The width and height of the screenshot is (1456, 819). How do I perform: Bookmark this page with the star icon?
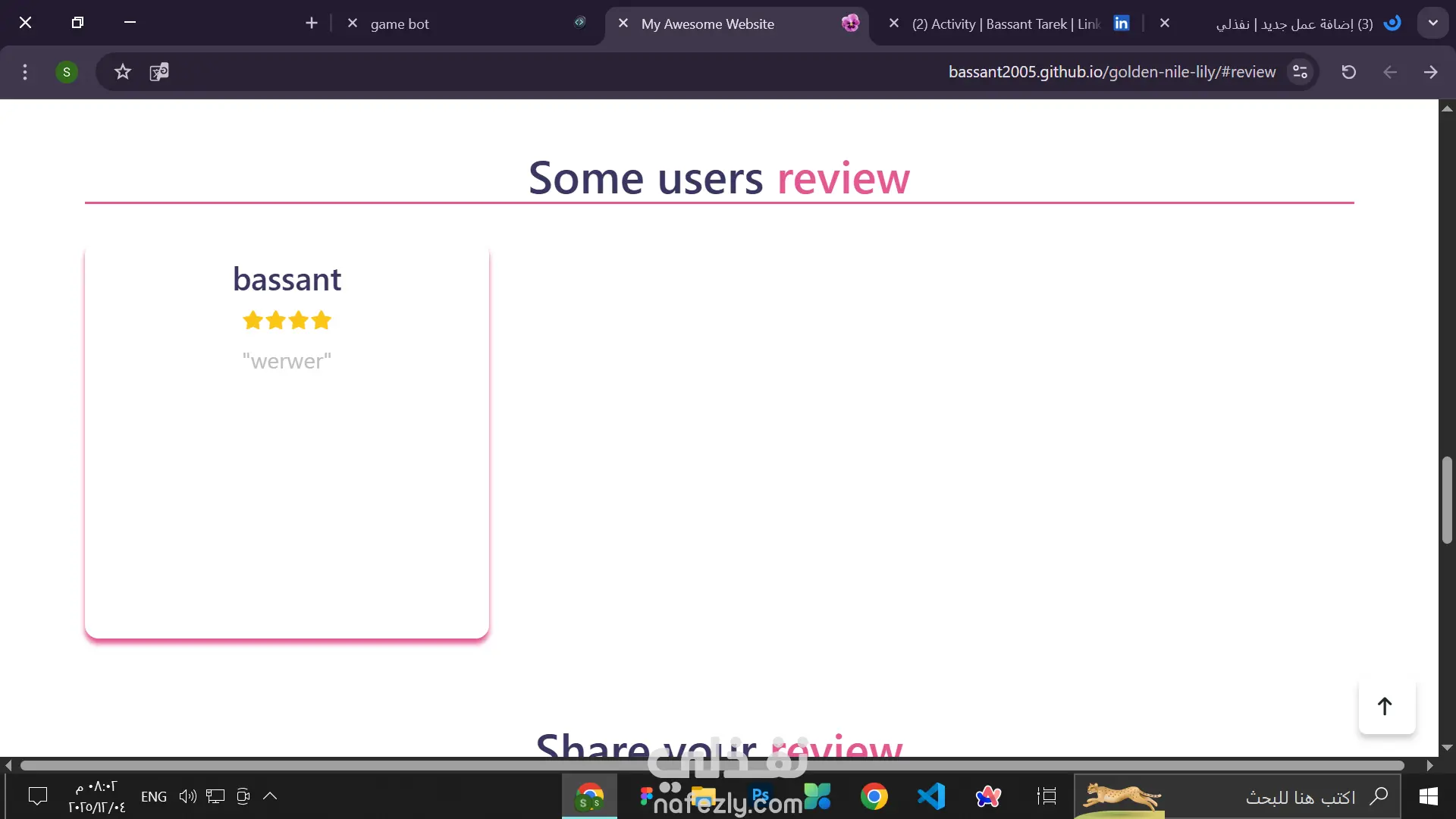point(123,72)
